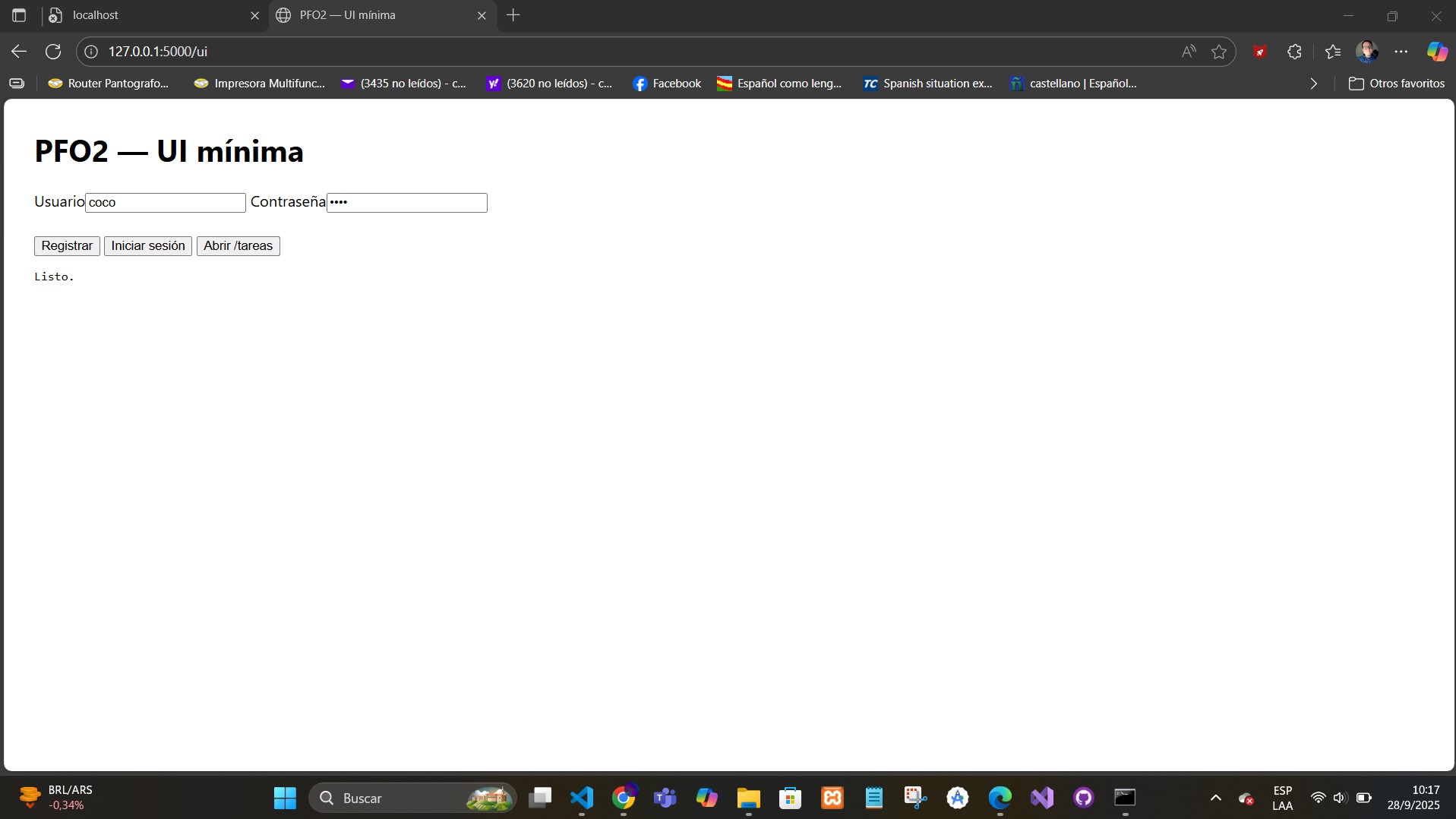Open a new browser tab
The width and height of the screenshot is (1456, 819).
[513, 15]
